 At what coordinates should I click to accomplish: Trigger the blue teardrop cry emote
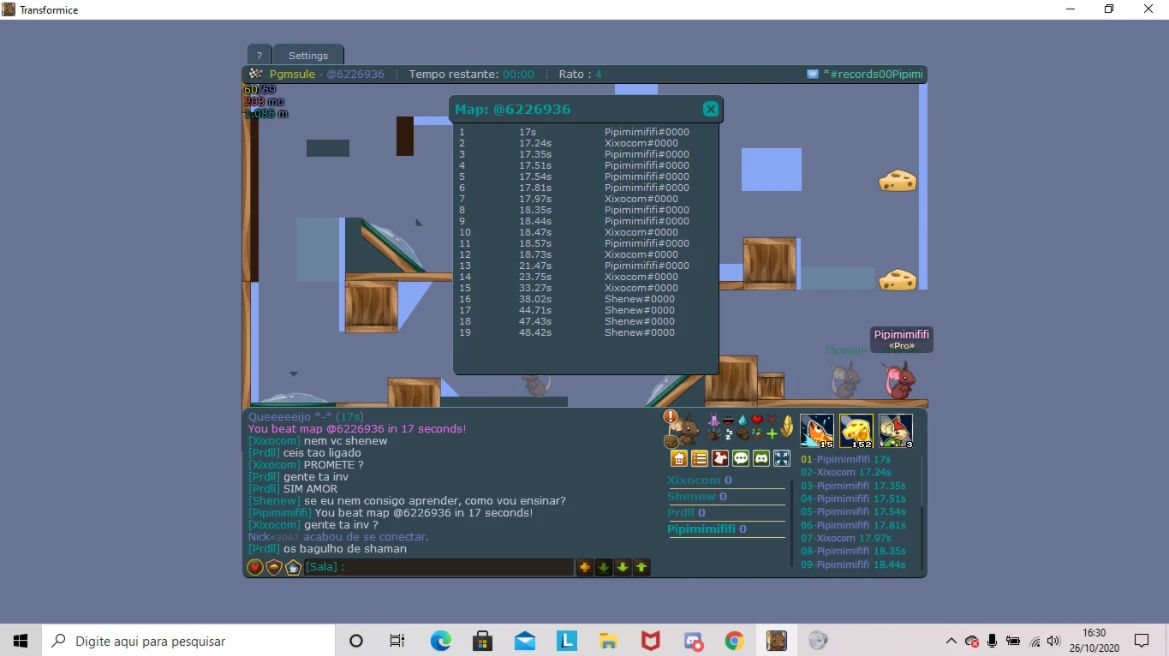[x=743, y=420]
